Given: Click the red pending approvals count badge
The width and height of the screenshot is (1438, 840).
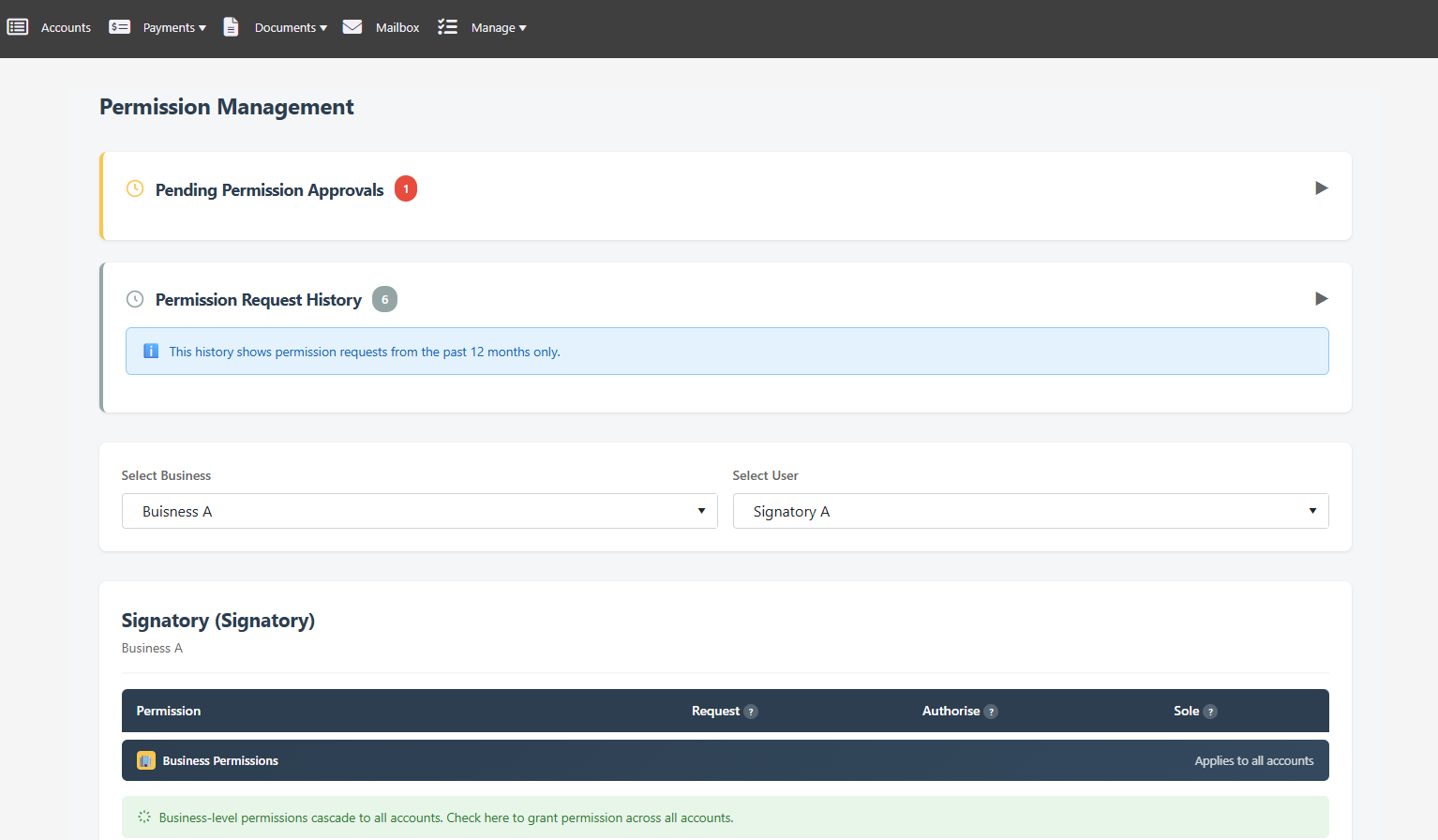Looking at the screenshot, I should coord(405,188).
